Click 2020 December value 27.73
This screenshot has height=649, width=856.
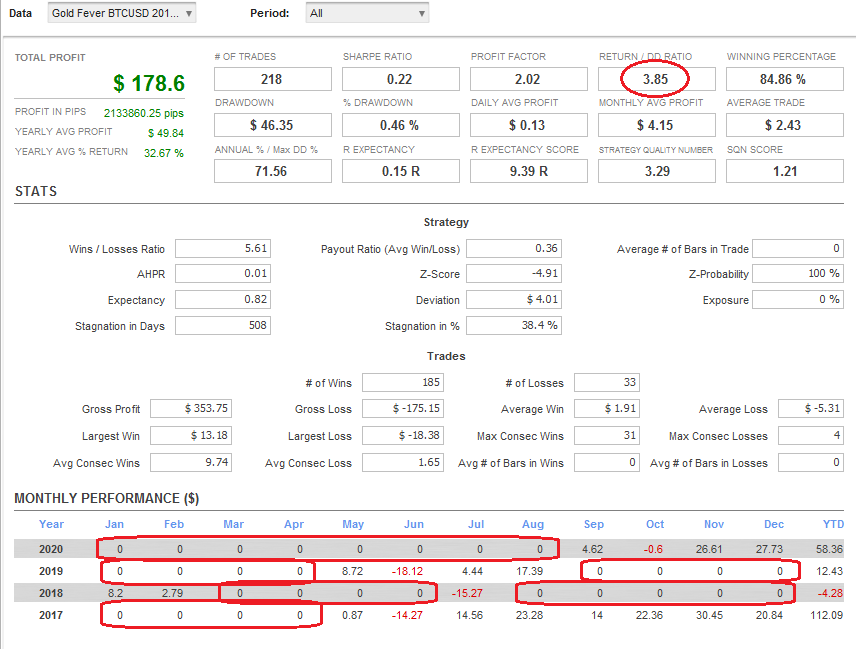coord(769,549)
